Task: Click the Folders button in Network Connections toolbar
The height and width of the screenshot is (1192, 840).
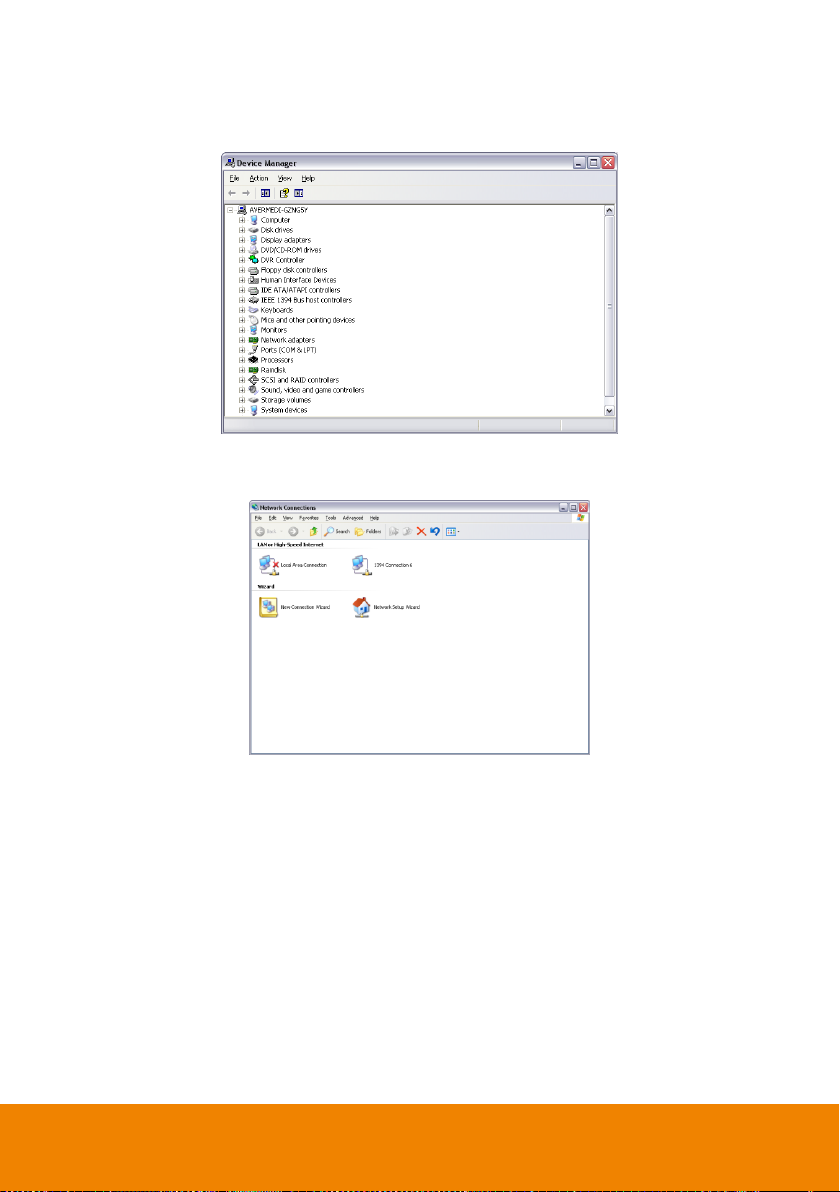Action: point(368,531)
